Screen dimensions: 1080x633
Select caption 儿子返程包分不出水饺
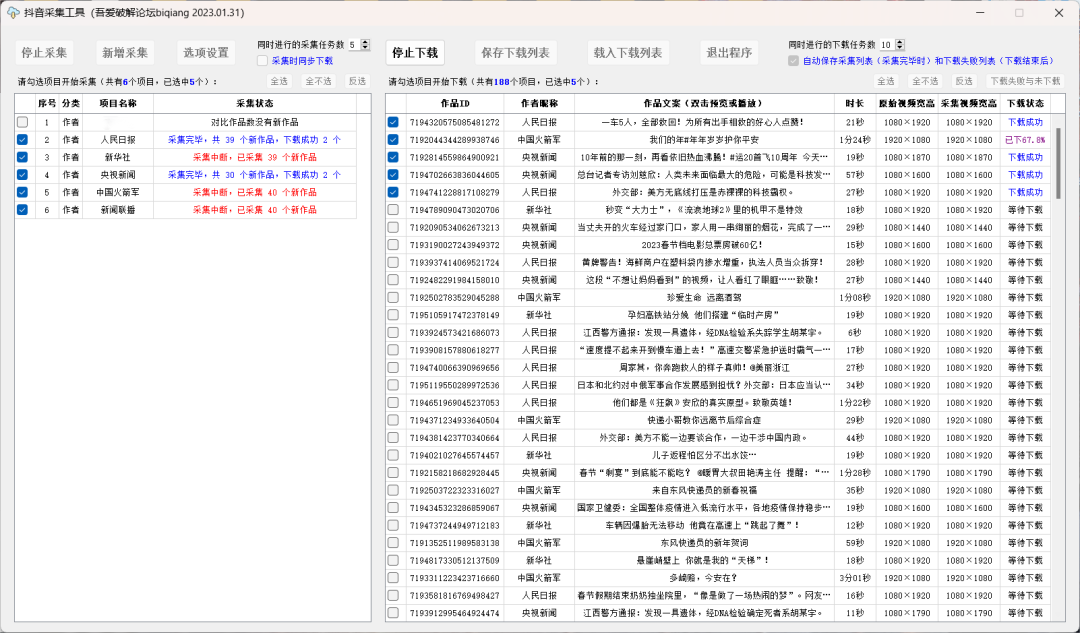click(704, 455)
